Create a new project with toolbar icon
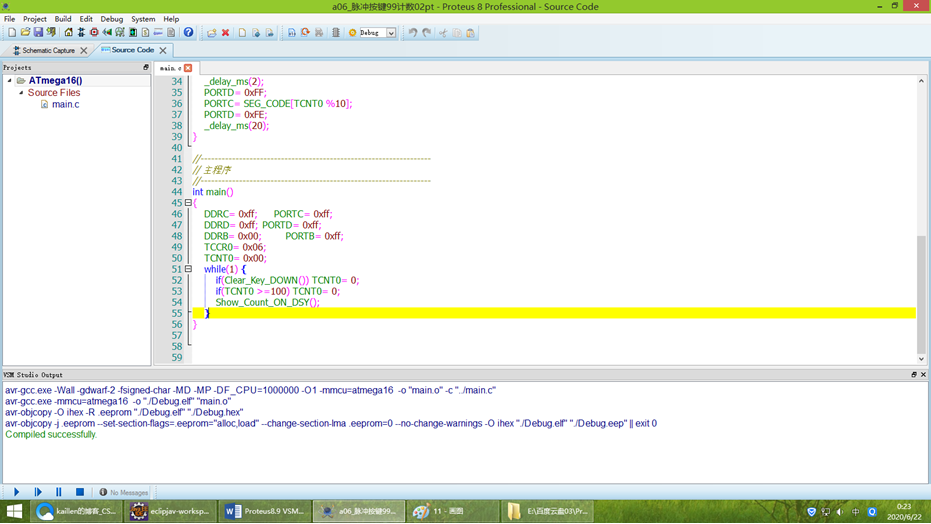This screenshot has height=524, width=931. click(x=12, y=33)
